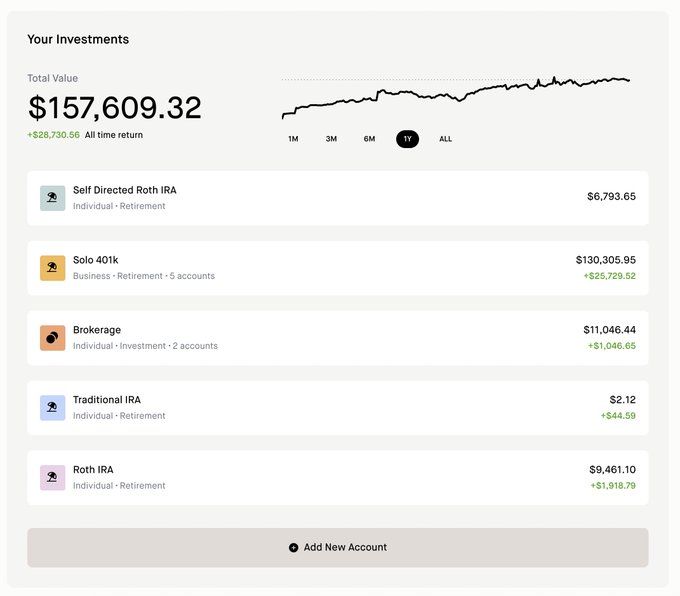Click the yellow Solo 401k account icon
The image size is (680, 596).
click(52, 268)
